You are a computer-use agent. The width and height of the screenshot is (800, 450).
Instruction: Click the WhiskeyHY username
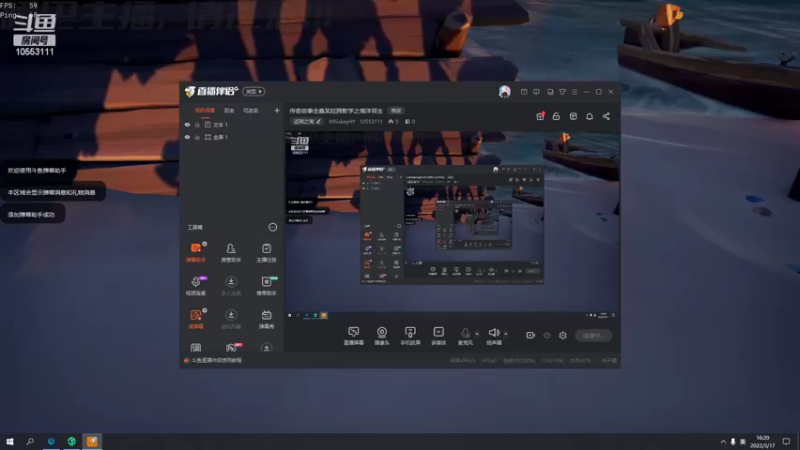click(x=342, y=121)
